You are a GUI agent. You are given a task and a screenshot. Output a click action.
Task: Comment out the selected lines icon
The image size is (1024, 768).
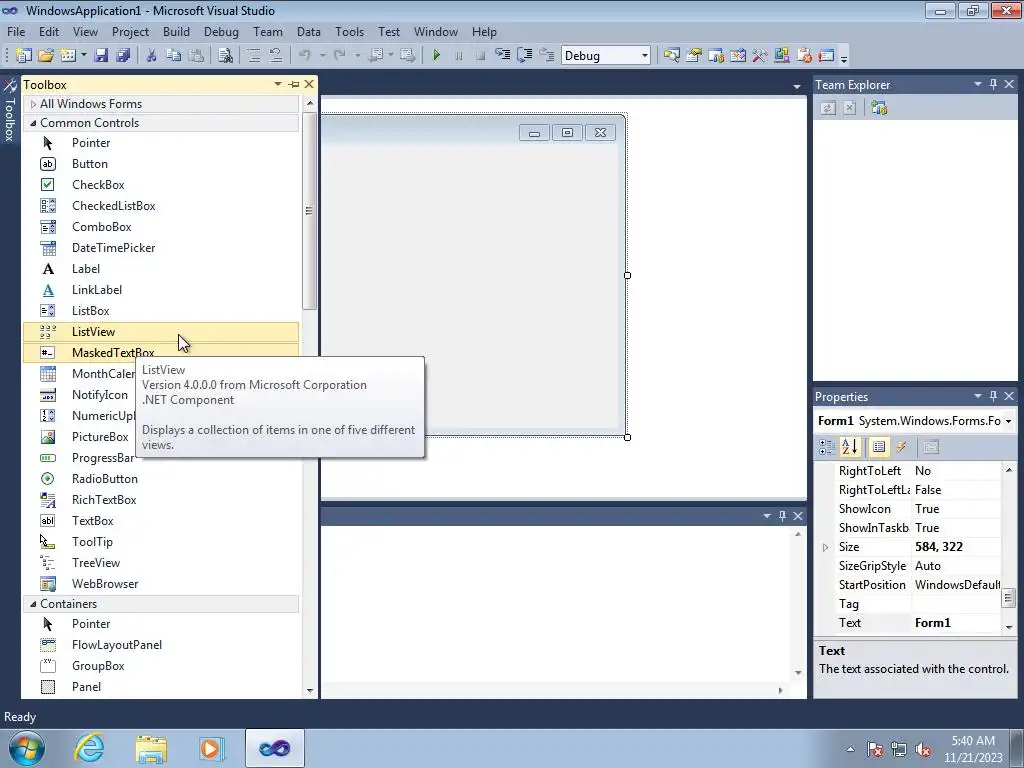(254, 56)
